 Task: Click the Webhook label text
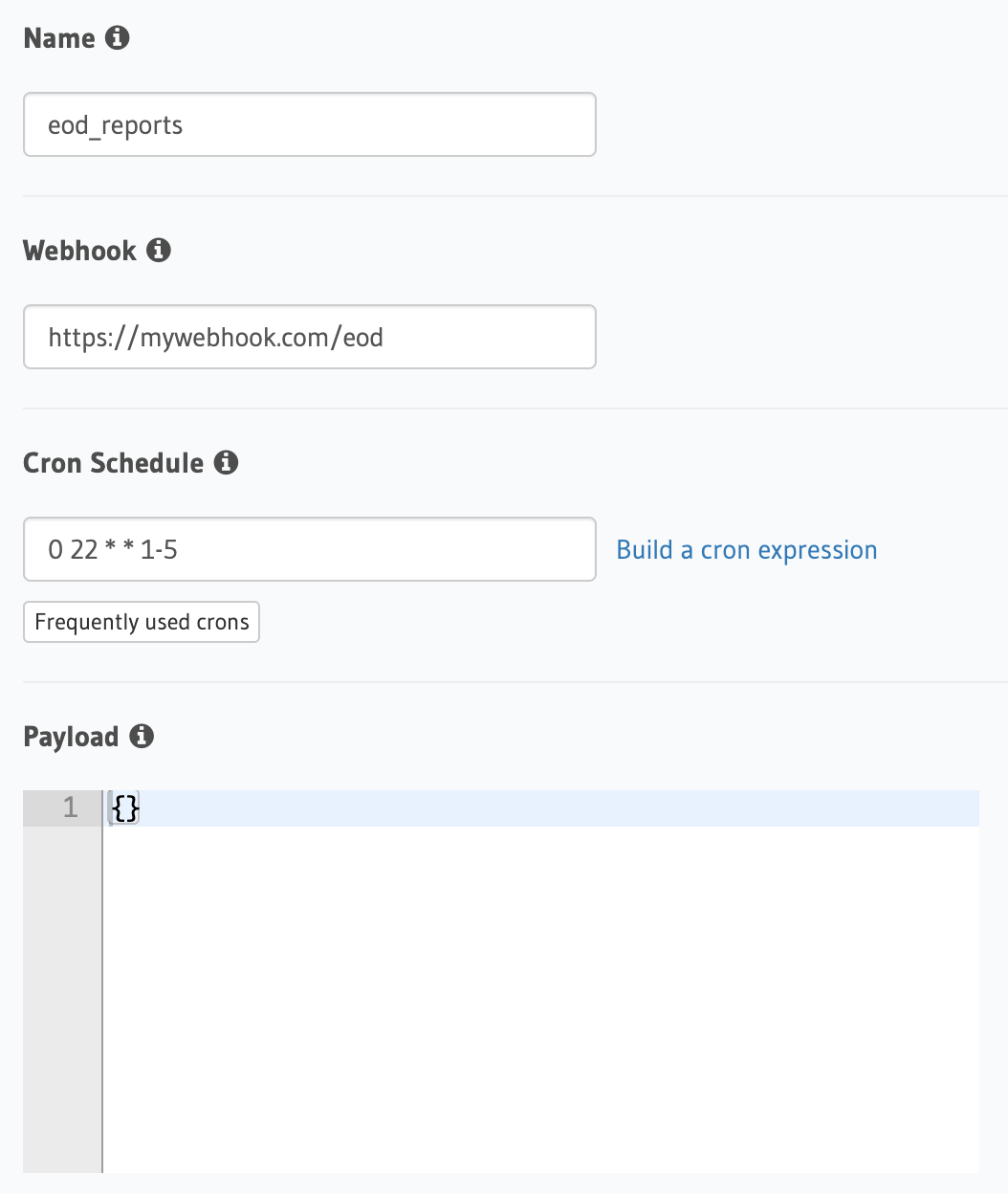[80, 251]
